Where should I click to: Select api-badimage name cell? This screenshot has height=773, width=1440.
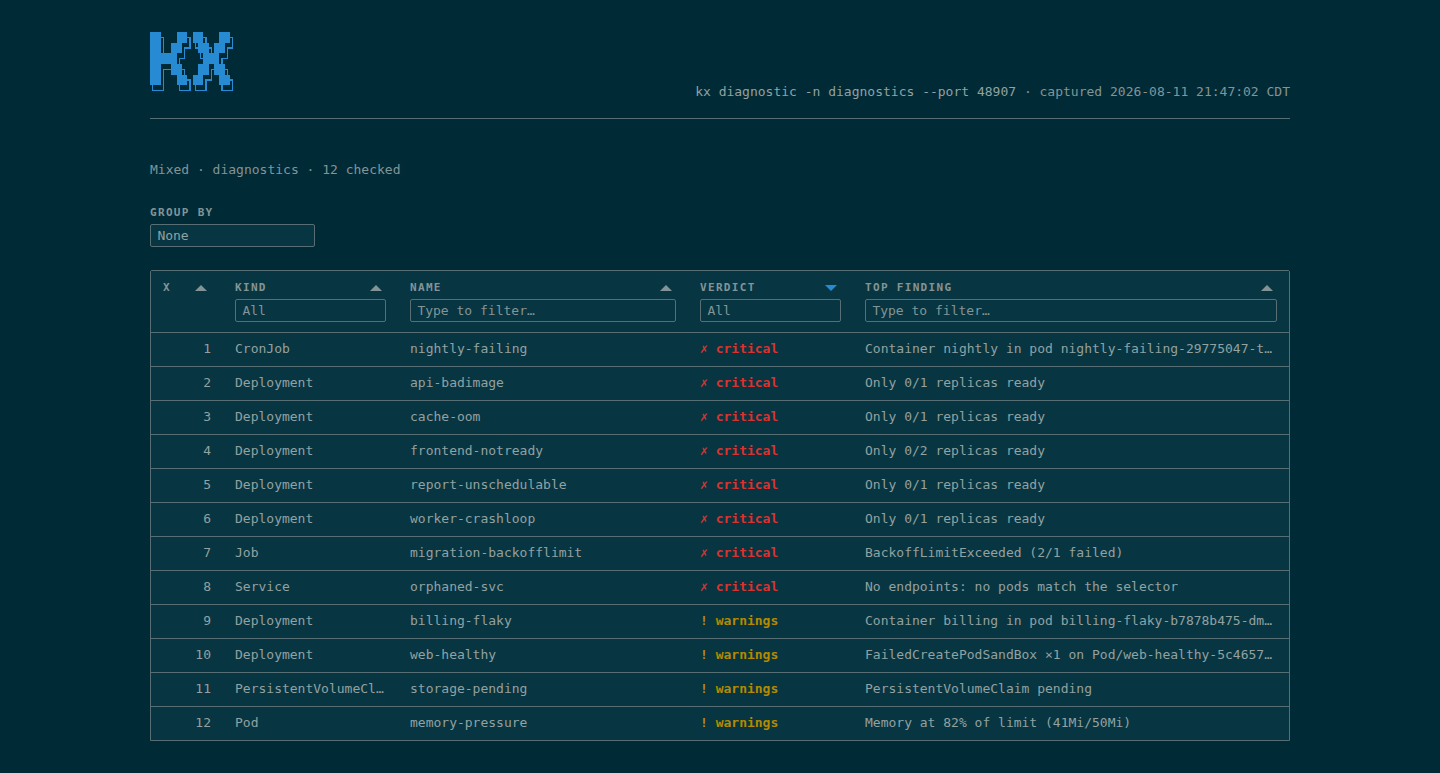pyautogui.click(x=457, y=383)
